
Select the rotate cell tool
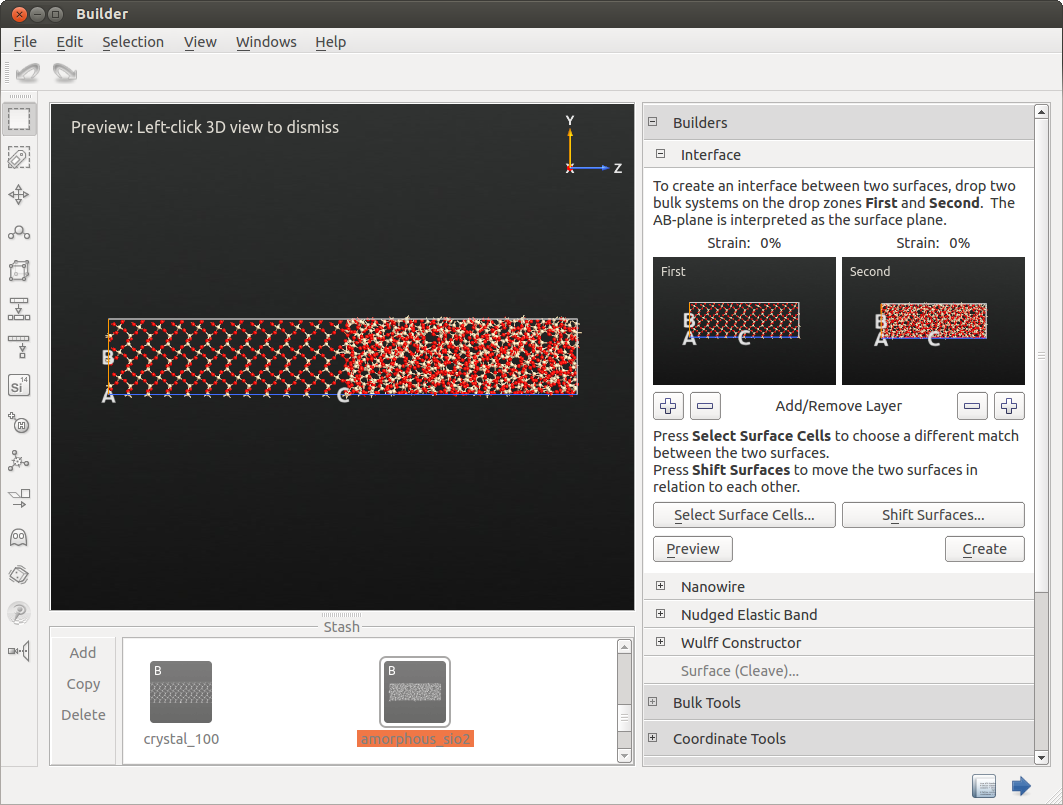pyautogui.click(x=19, y=575)
